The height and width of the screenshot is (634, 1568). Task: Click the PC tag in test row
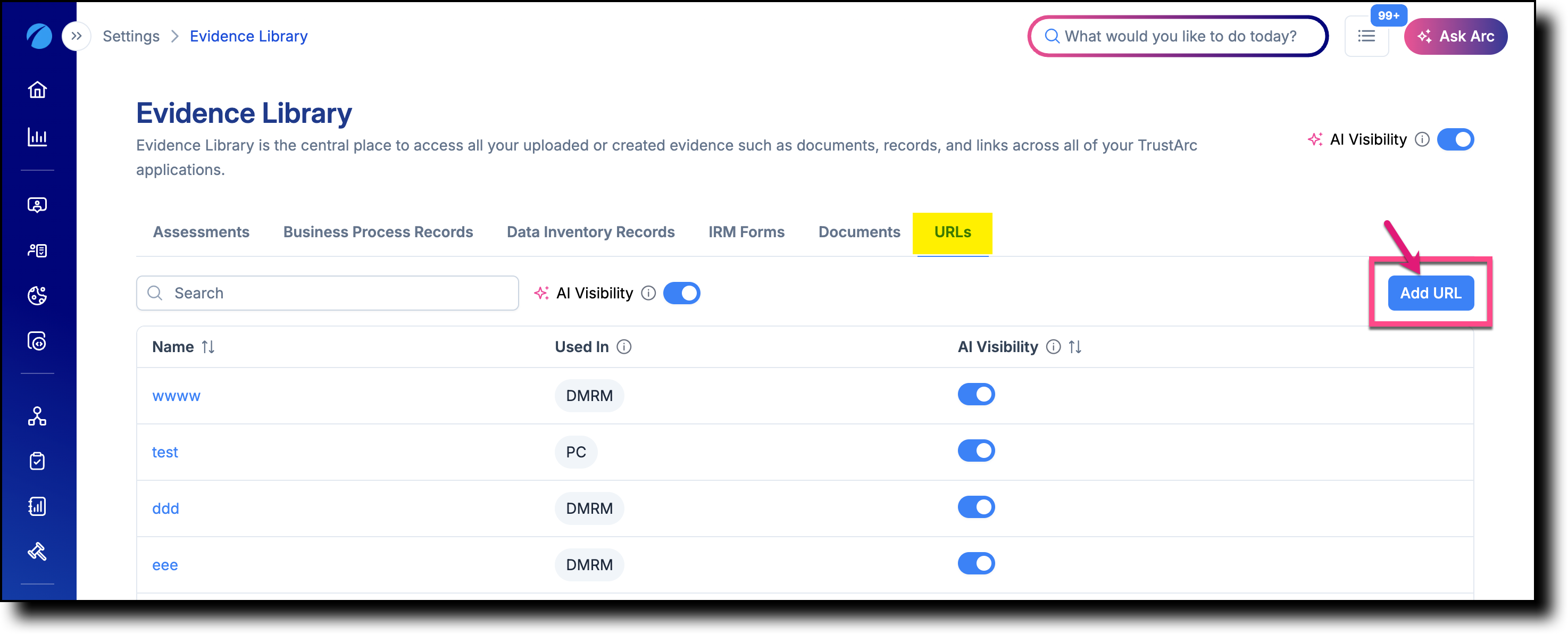576,452
